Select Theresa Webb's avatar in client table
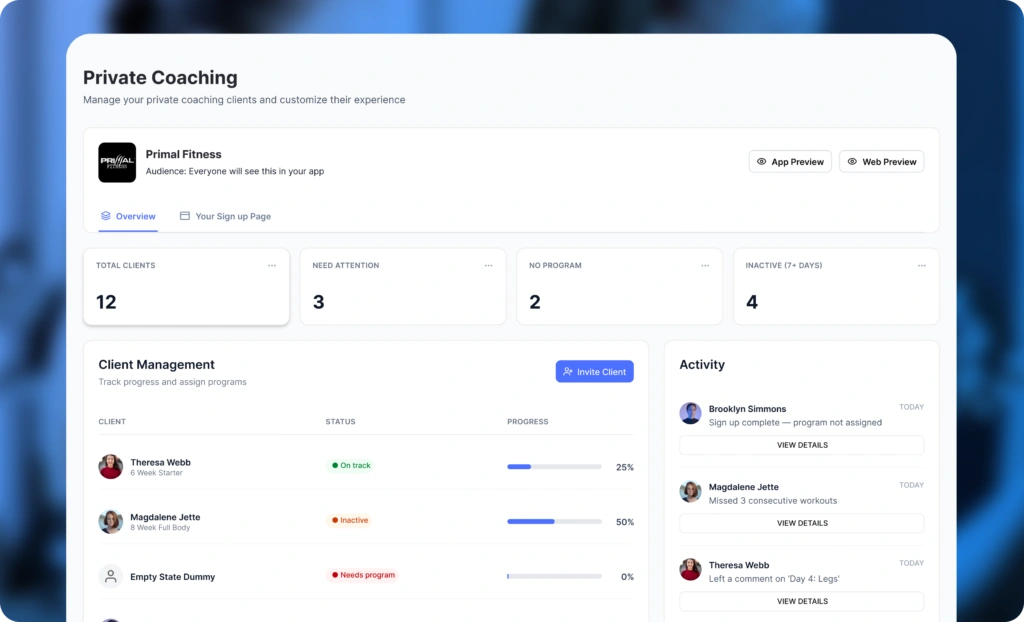 [110, 466]
